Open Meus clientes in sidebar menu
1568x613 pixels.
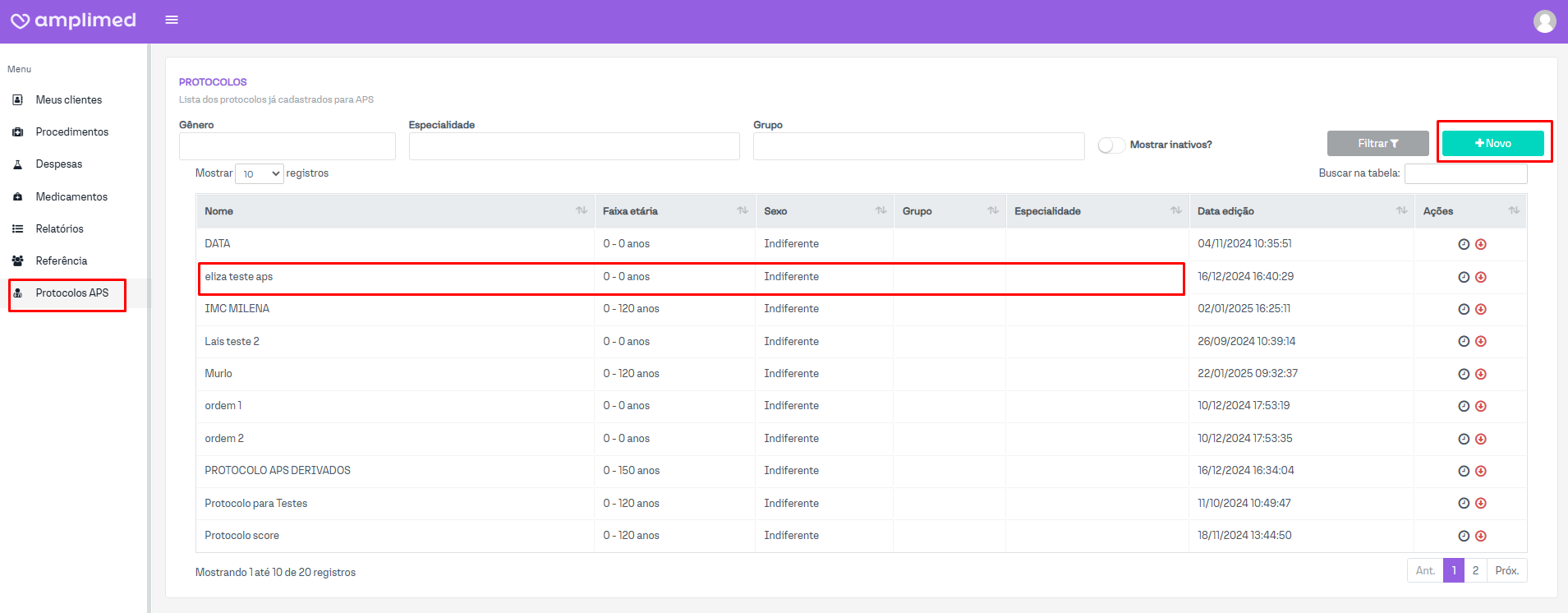click(69, 99)
